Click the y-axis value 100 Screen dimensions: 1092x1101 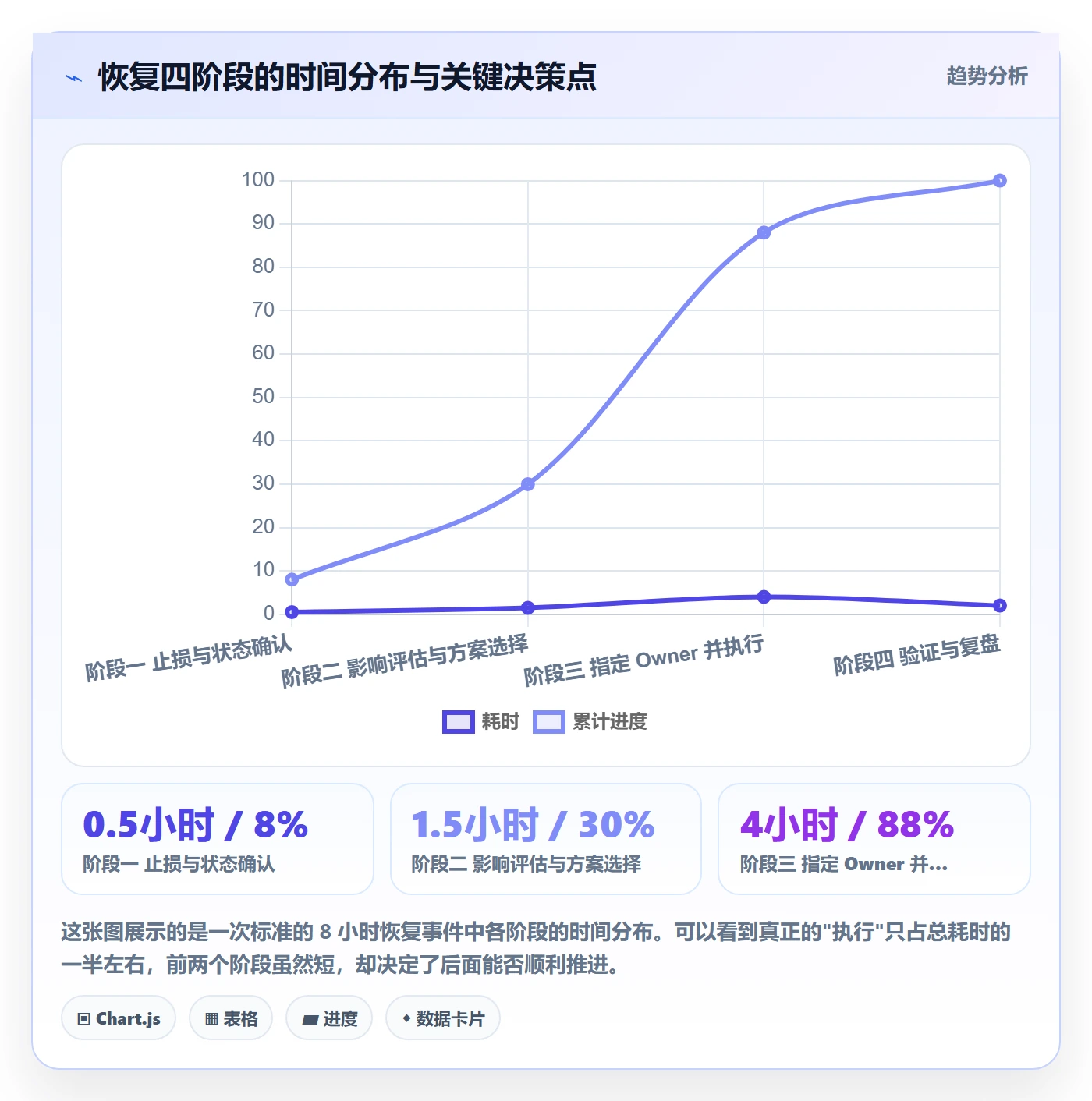click(x=258, y=180)
